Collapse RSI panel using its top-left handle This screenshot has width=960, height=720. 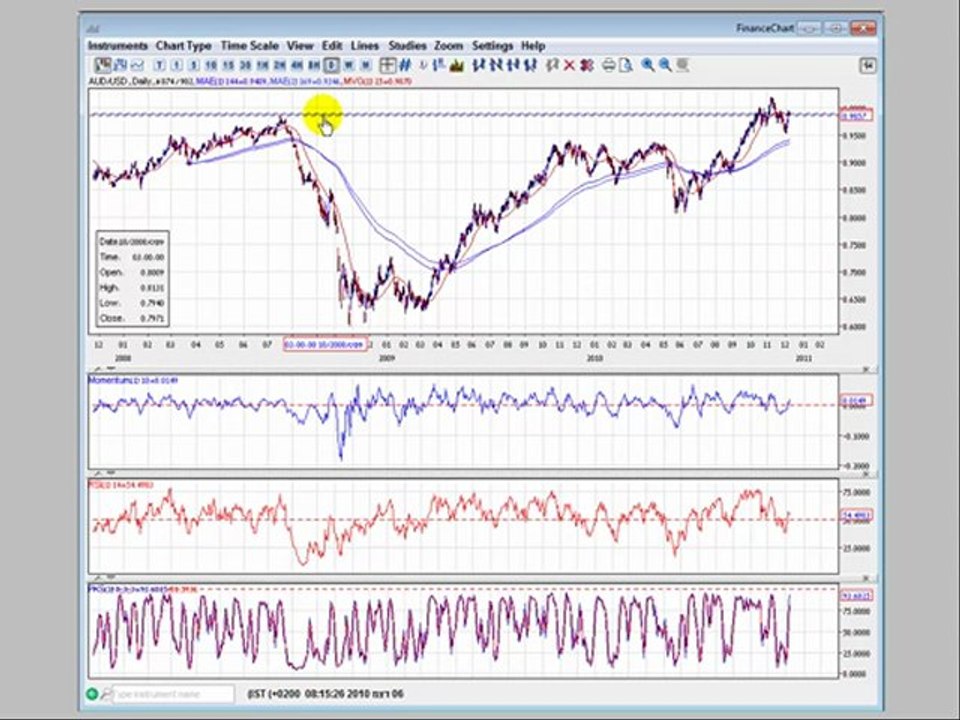[97, 473]
